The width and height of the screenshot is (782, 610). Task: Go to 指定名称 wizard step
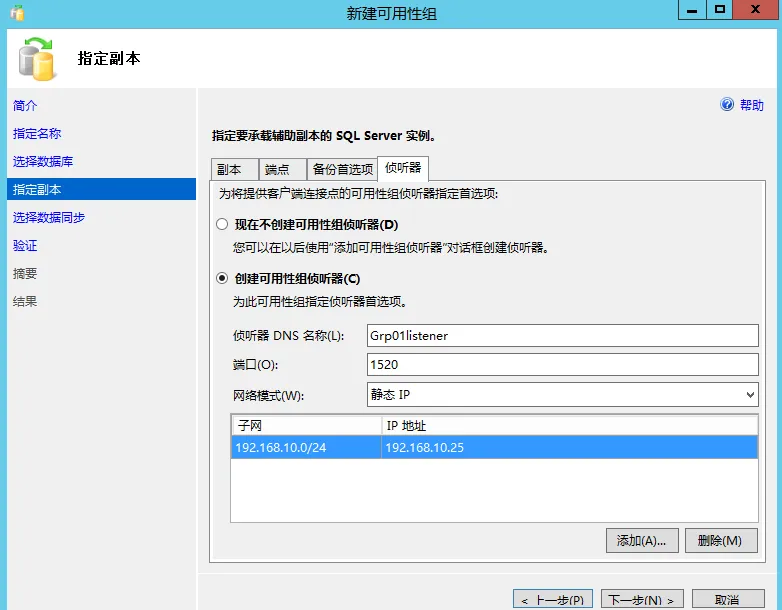pos(37,134)
